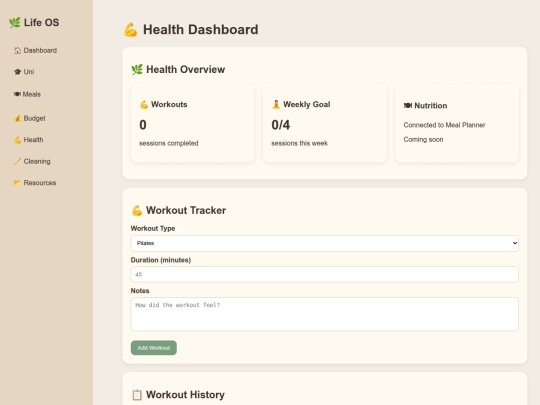540x405 pixels.
Task: Click the Health Dashboard heading
Action: click(x=200, y=30)
